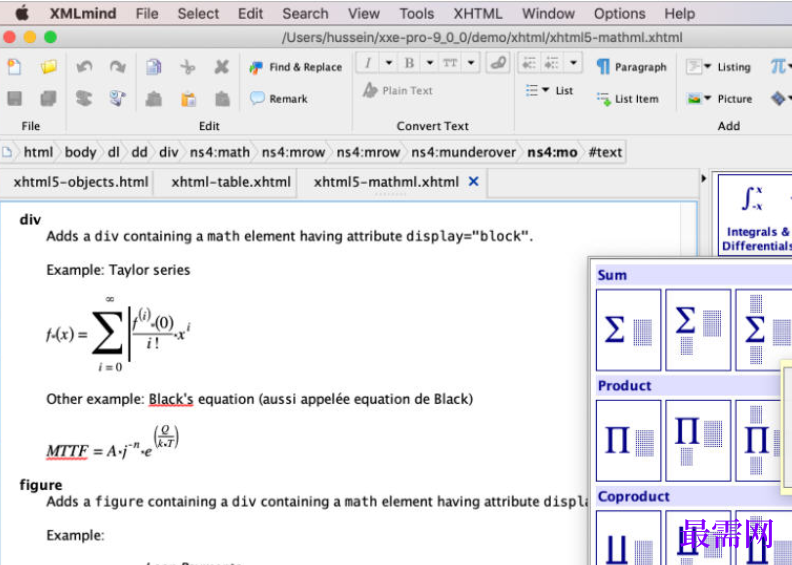
Task: Open the dropdown arrow beside Bold
Action: click(x=430, y=63)
